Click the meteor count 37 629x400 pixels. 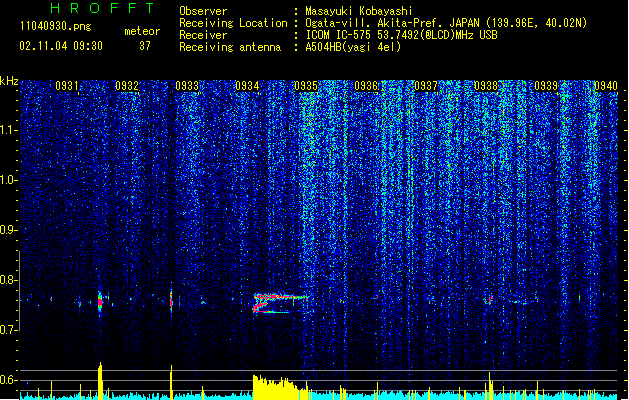click(x=145, y=46)
